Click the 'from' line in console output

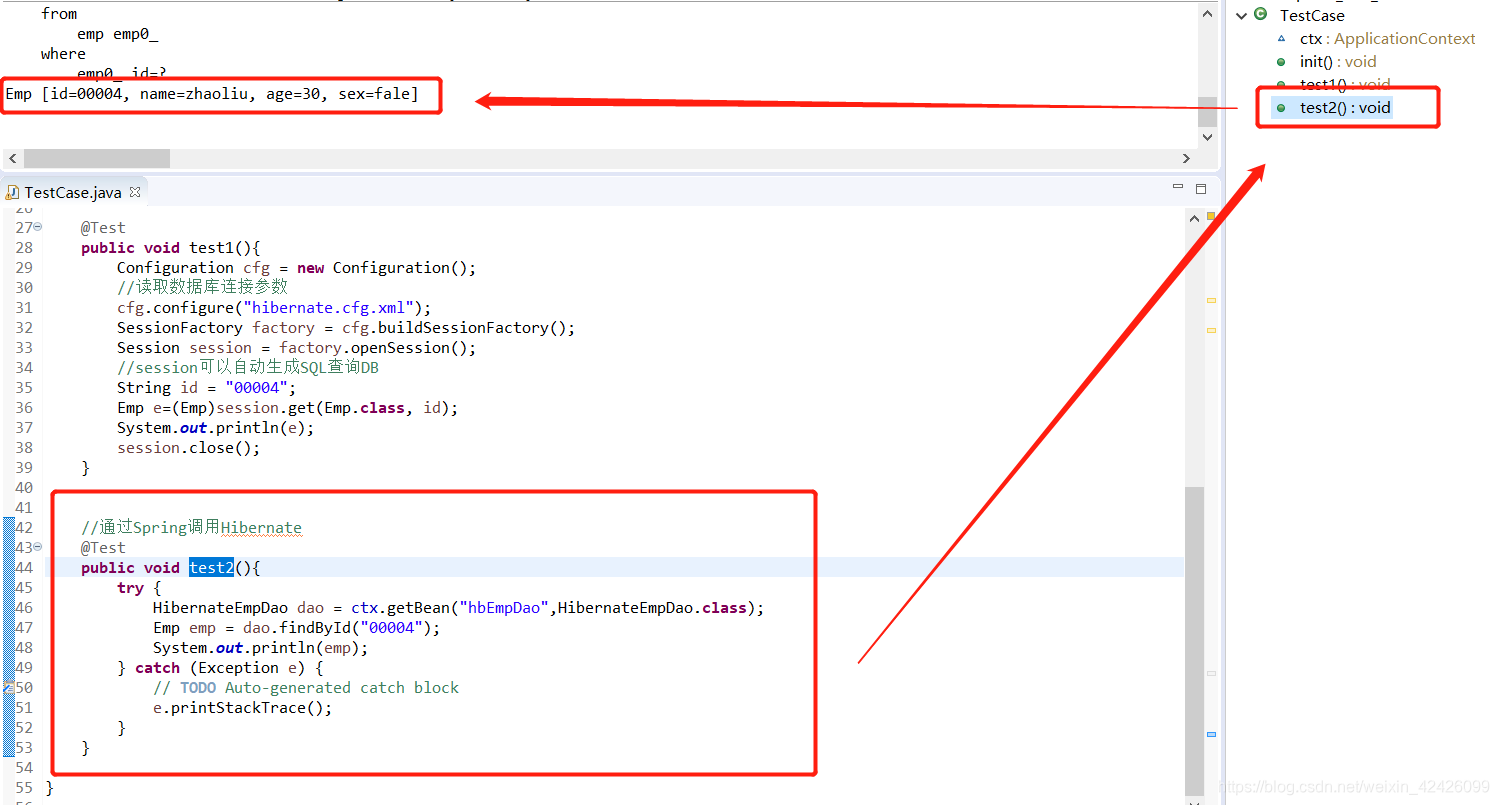click(59, 14)
